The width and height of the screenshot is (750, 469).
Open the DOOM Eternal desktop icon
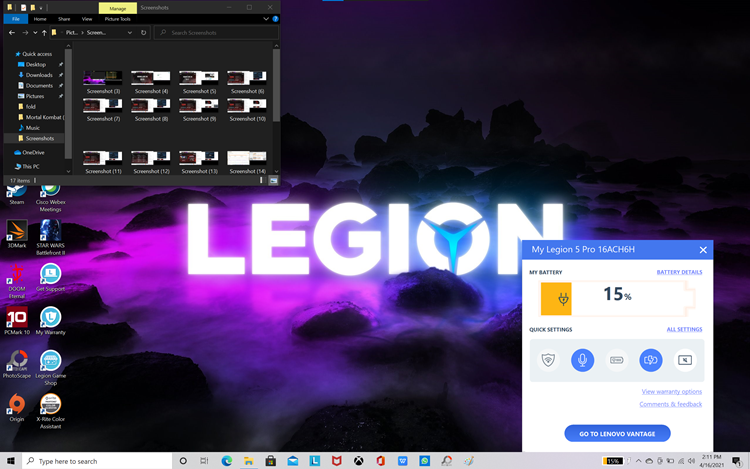pyautogui.click(x=17, y=281)
